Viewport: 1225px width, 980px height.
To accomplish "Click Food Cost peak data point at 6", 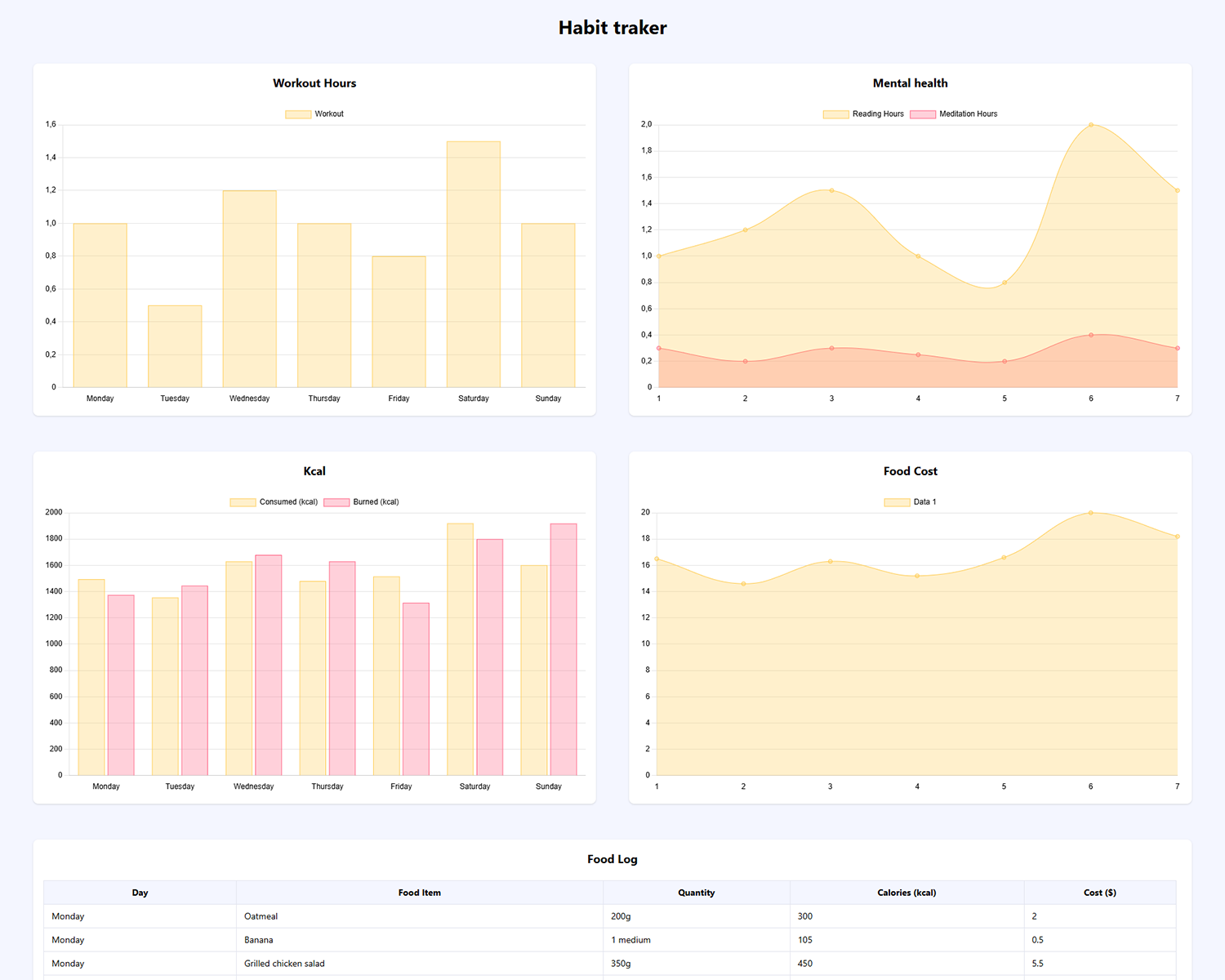I will click(1091, 513).
